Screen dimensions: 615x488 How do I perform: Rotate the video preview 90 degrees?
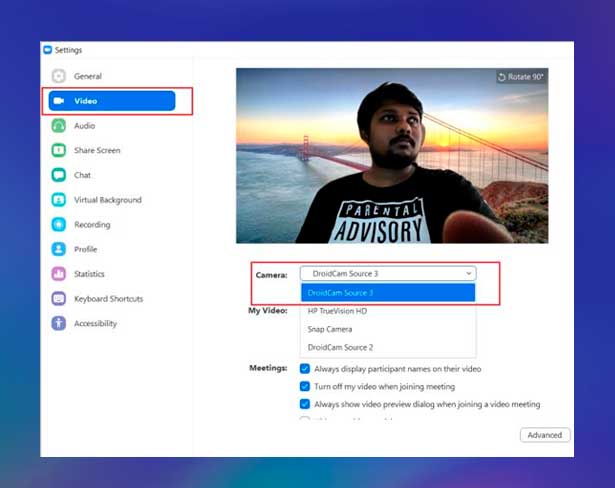point(520,77)
